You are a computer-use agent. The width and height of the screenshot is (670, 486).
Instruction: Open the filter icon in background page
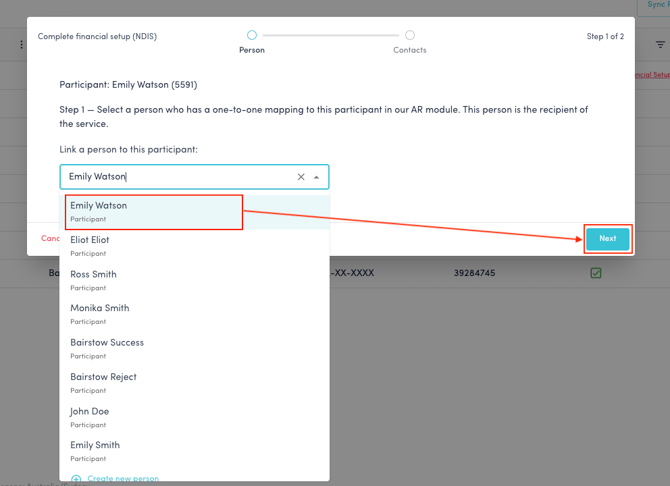660,44
